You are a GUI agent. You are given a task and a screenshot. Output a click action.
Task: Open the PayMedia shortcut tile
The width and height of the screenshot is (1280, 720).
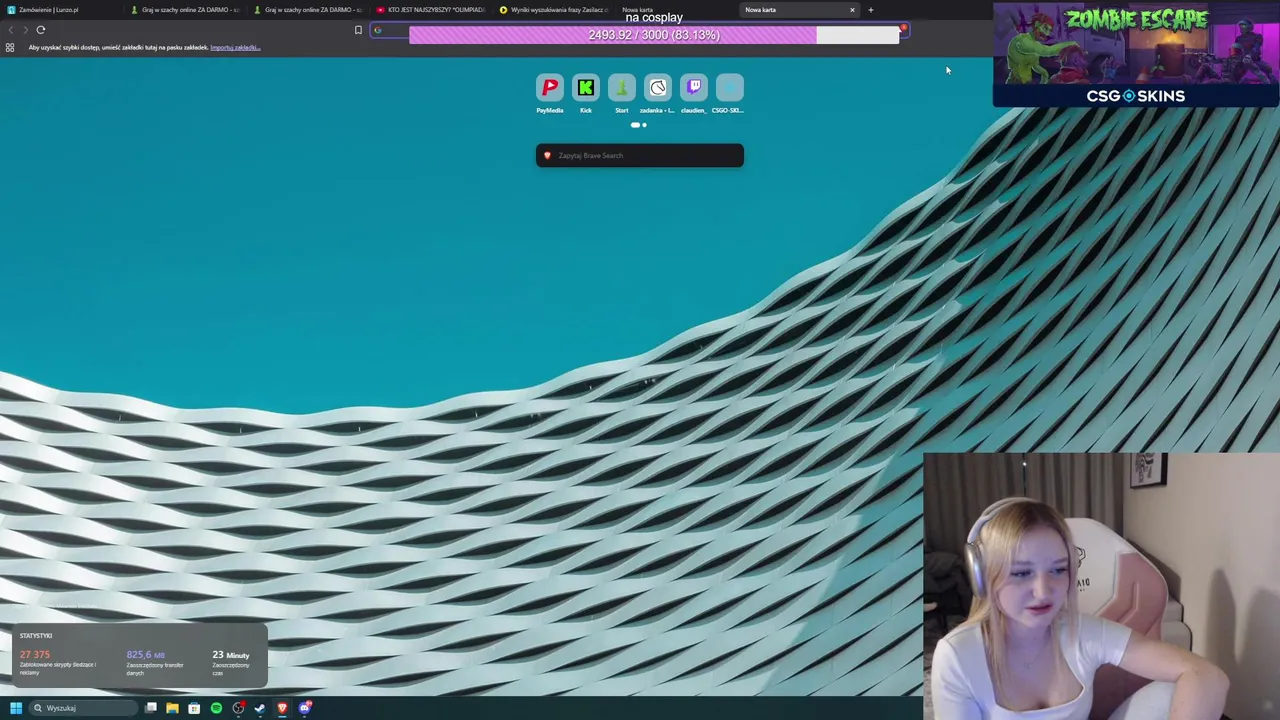pos(549,88)
